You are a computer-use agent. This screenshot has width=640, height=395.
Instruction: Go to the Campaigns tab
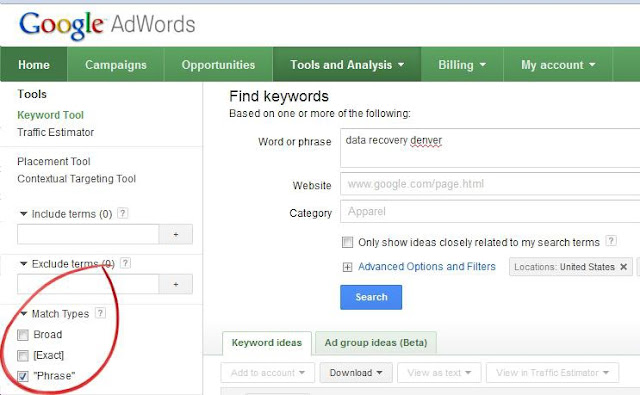[116, 64]
